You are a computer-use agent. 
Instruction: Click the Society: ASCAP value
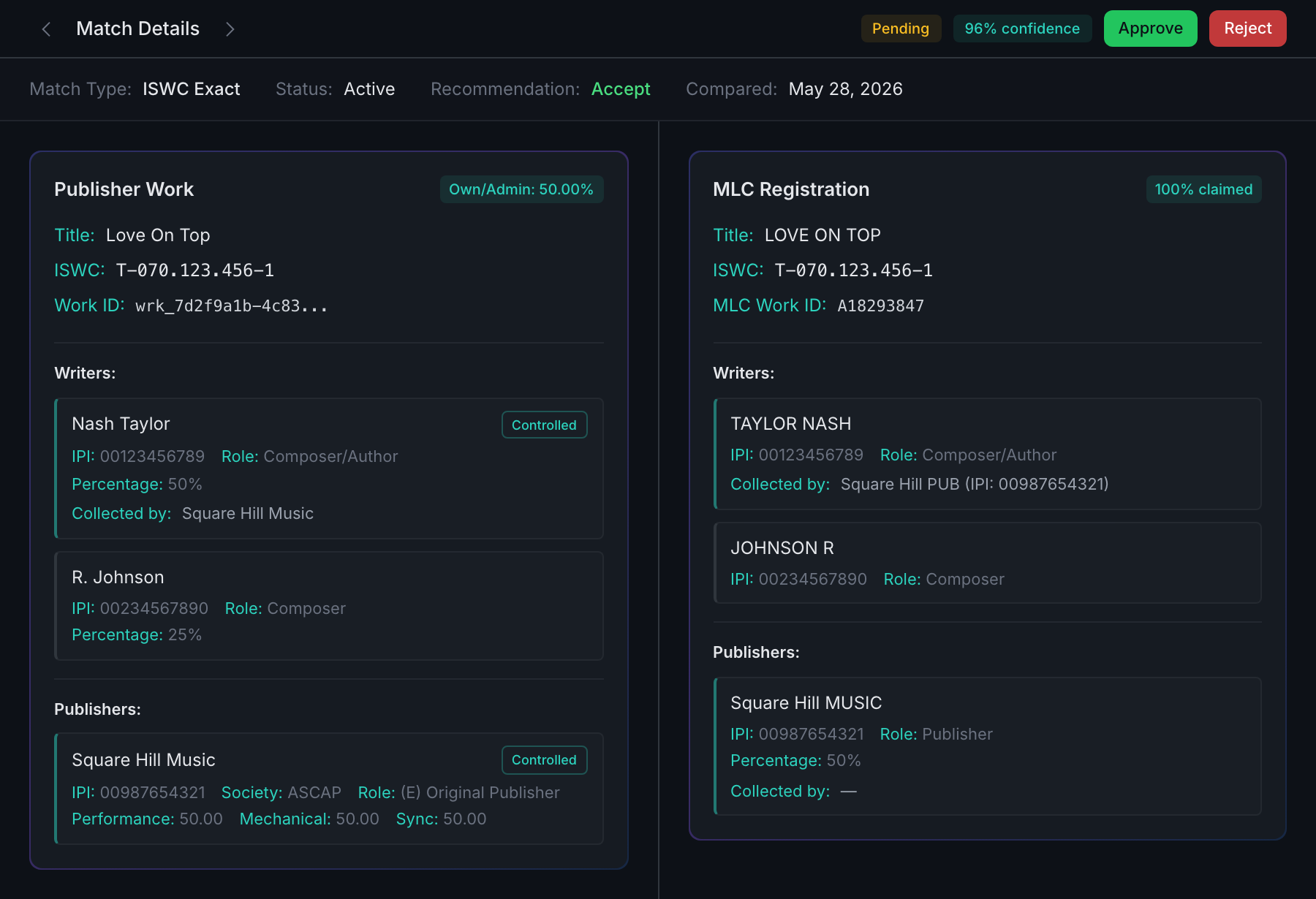tap(314, 793)
